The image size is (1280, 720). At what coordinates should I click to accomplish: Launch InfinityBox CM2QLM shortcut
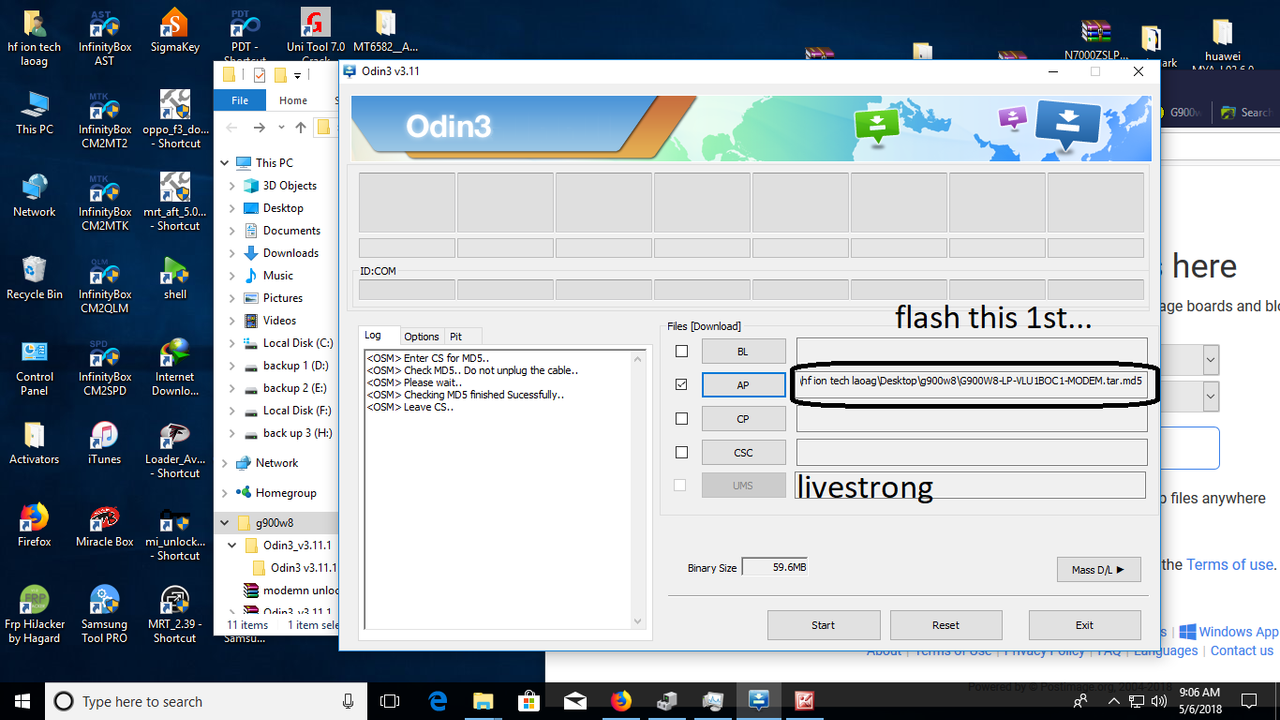104,285
